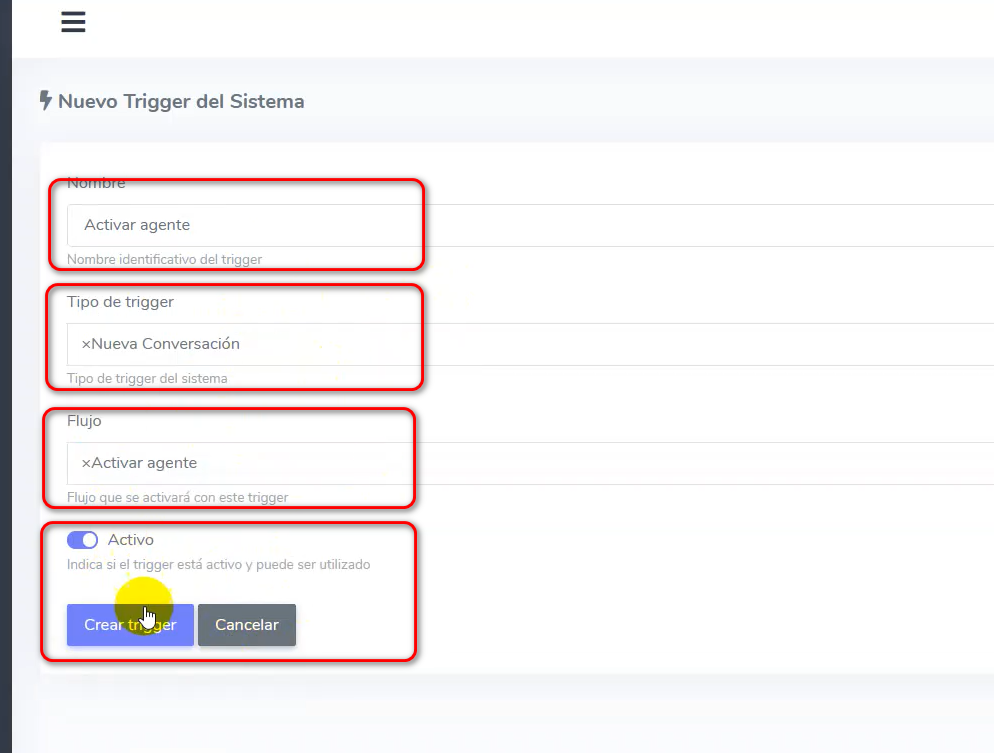Click the hint 'Tipo de trigger del sistema'

tap(147, 379)
